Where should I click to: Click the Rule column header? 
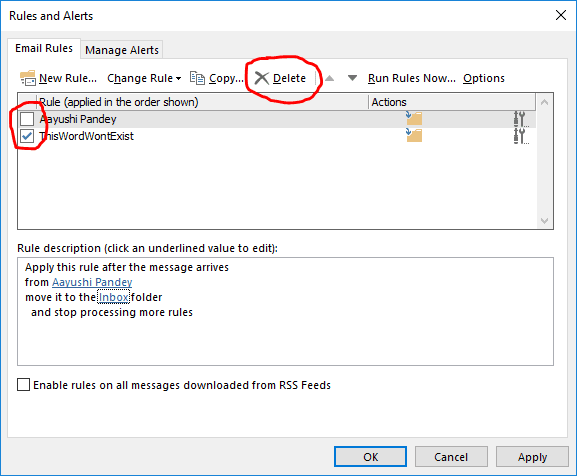202,102
